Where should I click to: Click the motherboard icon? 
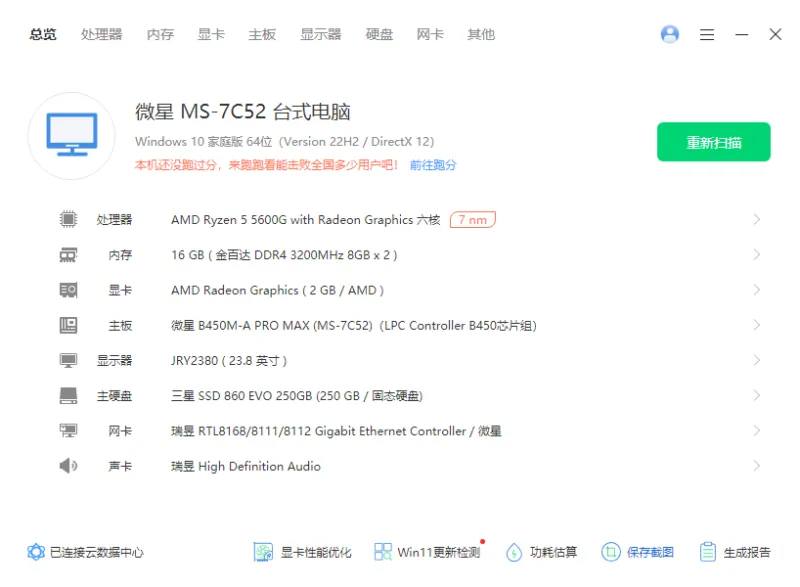pos(68,325)
